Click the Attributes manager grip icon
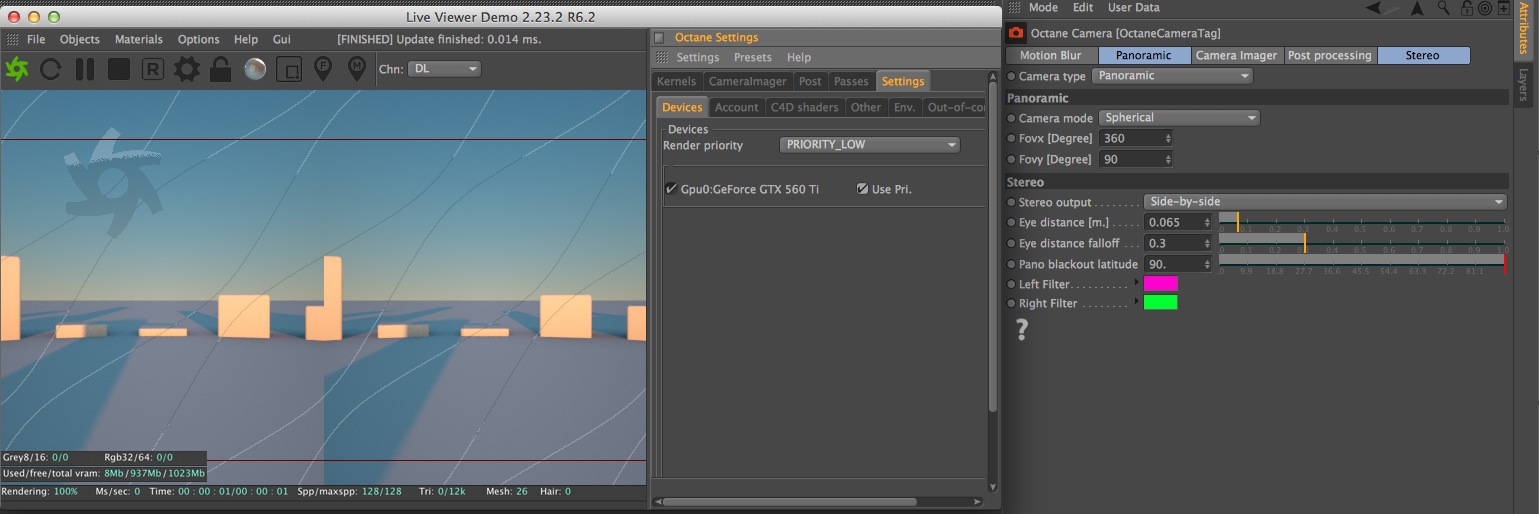Image resolution: width=1539 pixels, height=514 pixels. (1014, 7)
